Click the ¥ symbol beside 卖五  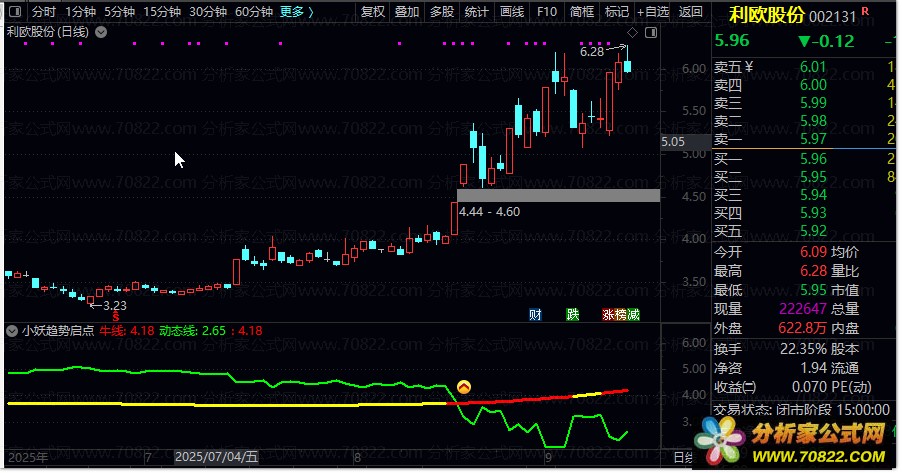point(748,67)
